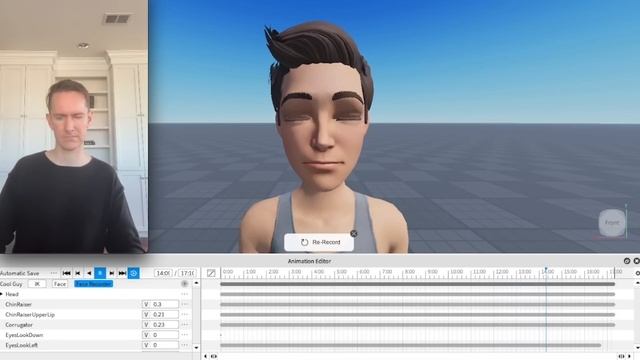Jump to the last keyframe

[x=122, y=273]
